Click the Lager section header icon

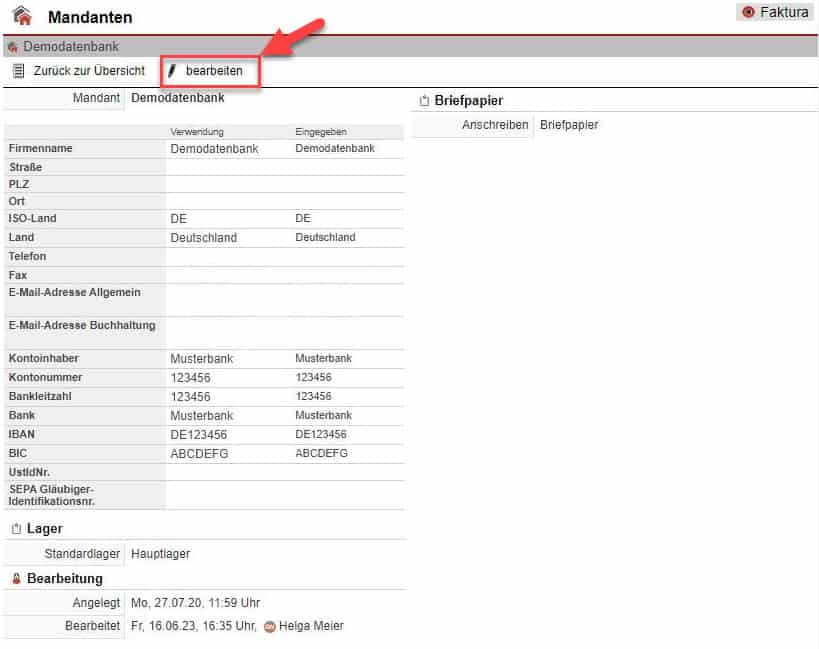coord(16,529)
